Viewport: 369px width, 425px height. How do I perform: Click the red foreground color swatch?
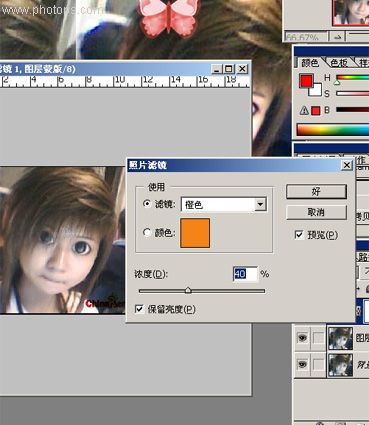pos(306,80)
